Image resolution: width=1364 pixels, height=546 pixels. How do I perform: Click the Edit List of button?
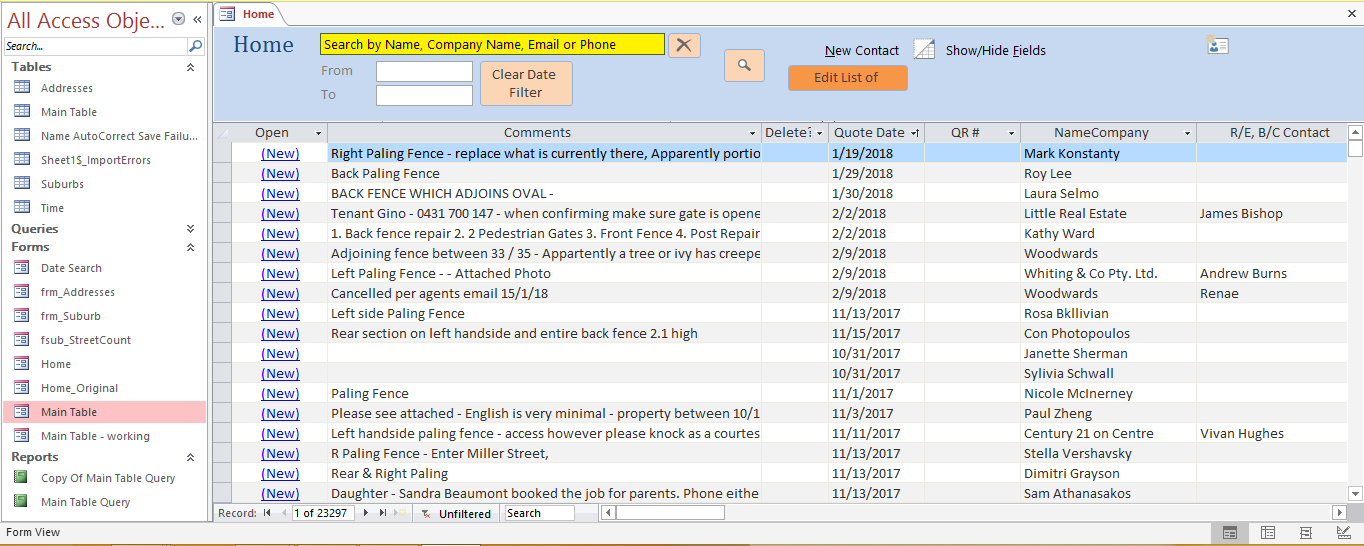(847, 77)
